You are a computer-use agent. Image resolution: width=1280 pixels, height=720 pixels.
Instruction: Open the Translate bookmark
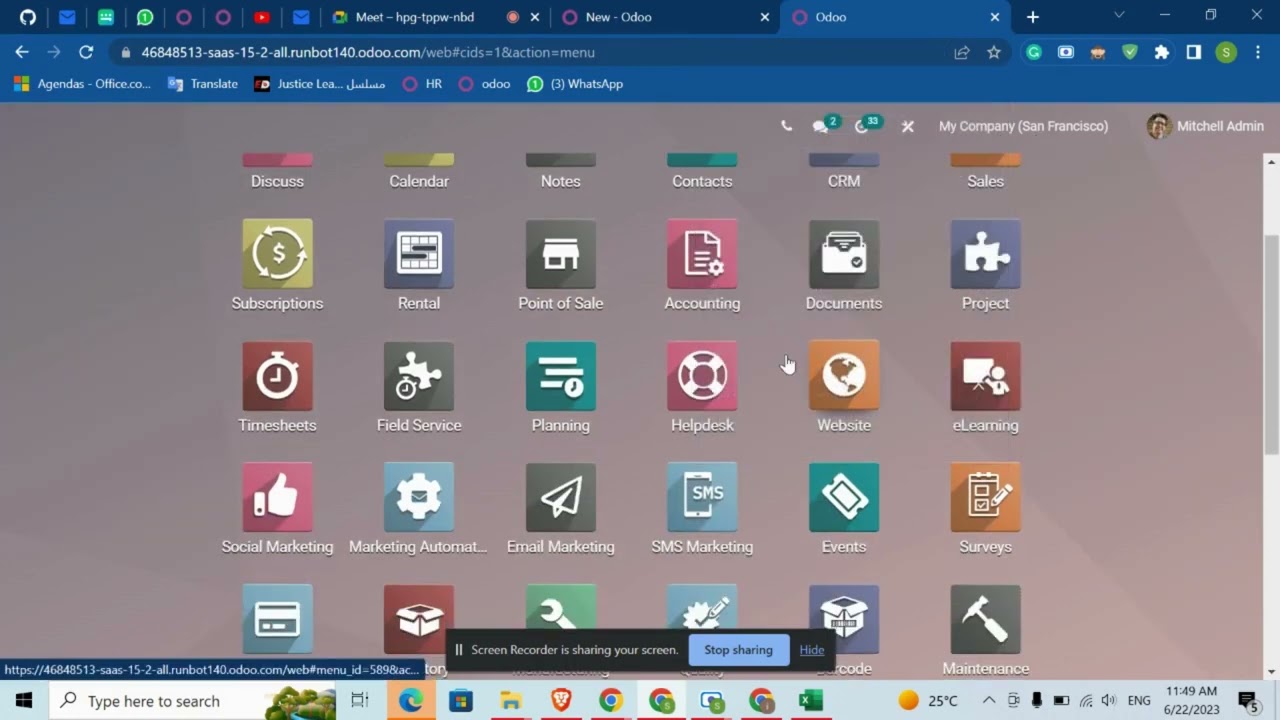(x=203, y=84)
